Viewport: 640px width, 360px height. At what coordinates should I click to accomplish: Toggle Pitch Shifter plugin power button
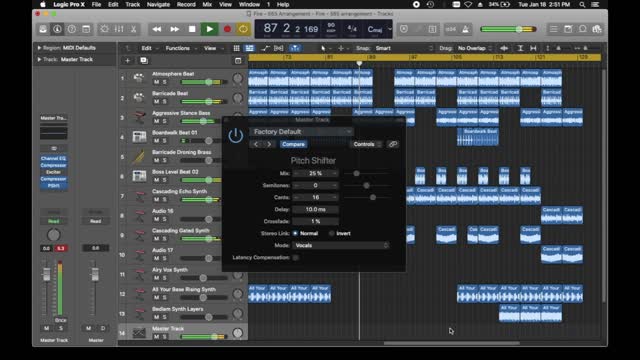(236, 136)
